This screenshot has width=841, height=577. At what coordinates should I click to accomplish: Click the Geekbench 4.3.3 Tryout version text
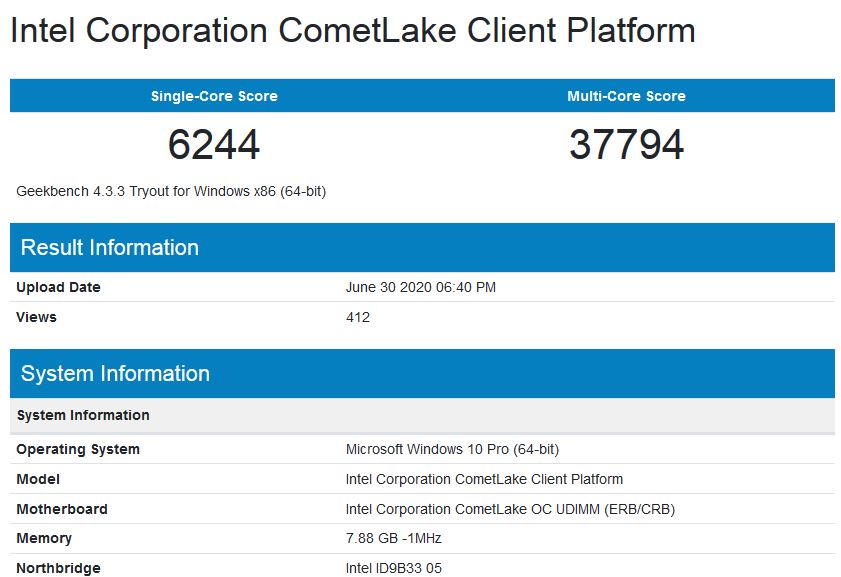[171, 191]
